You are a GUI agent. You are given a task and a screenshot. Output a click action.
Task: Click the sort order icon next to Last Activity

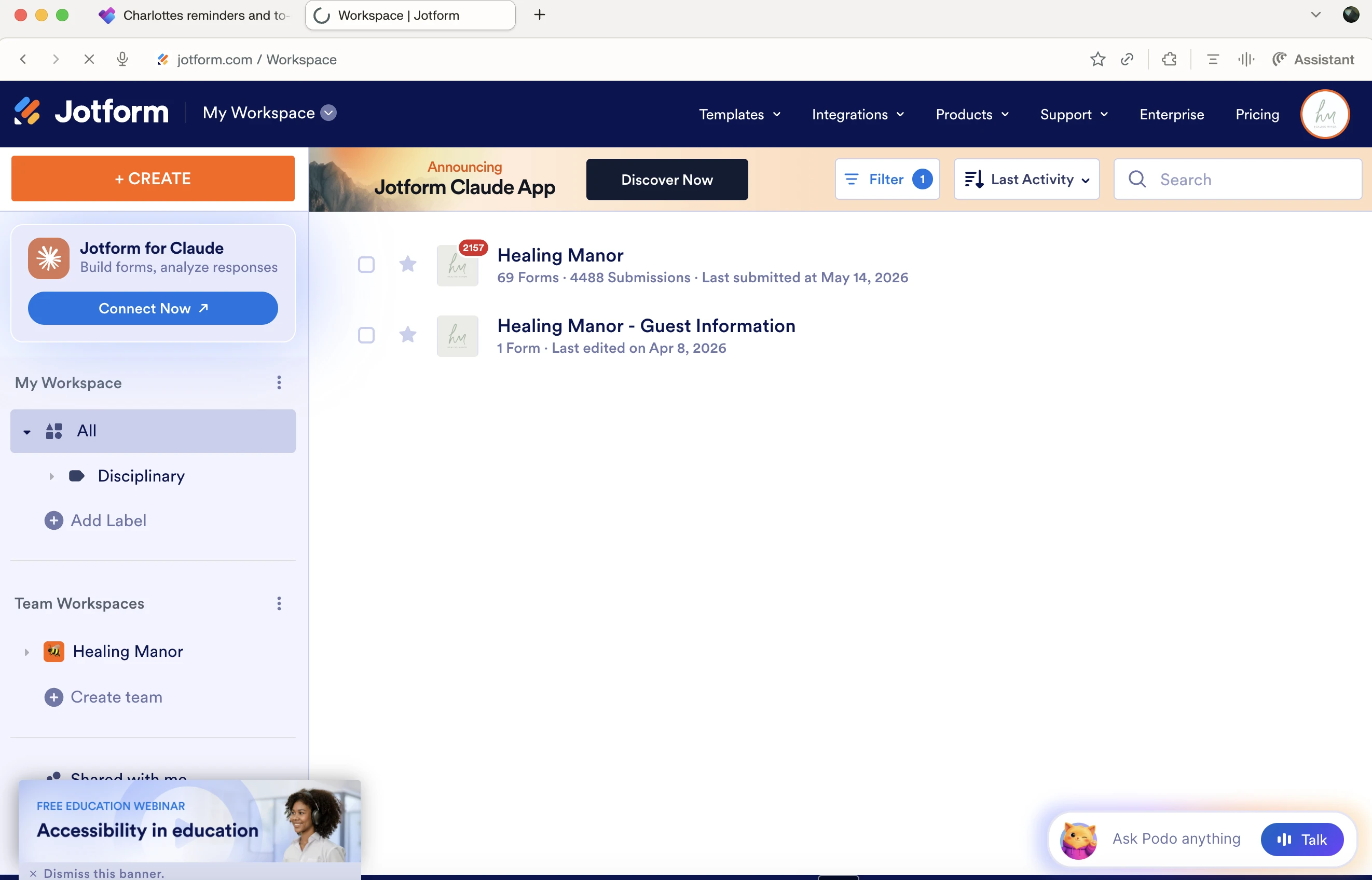[973, 179]
